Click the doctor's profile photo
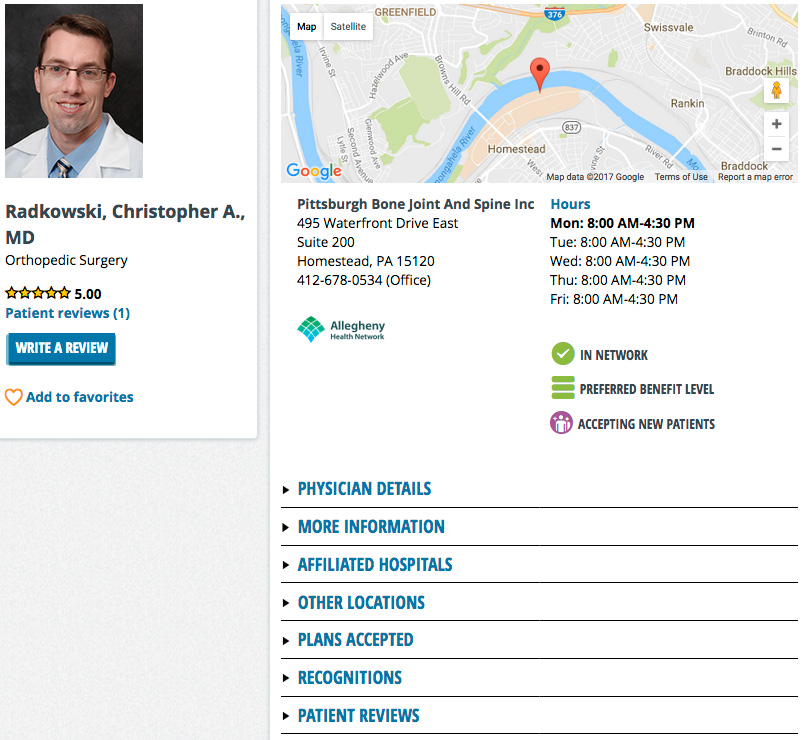806x740 pixels. tap(74, 91)
